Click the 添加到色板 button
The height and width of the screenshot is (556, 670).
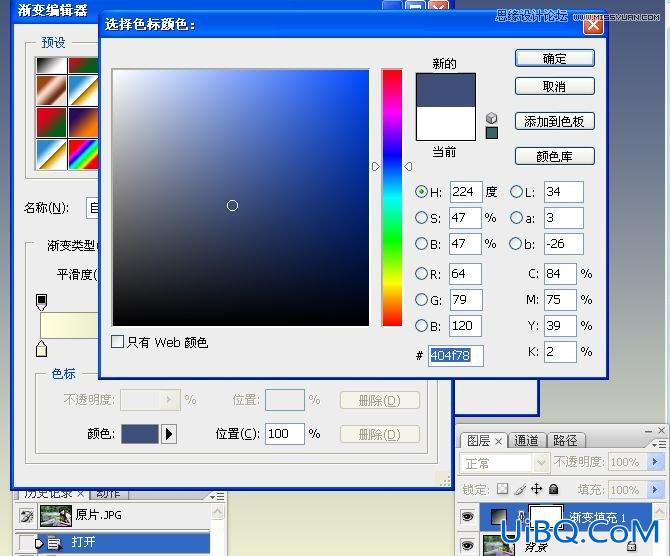click(555, 121)
